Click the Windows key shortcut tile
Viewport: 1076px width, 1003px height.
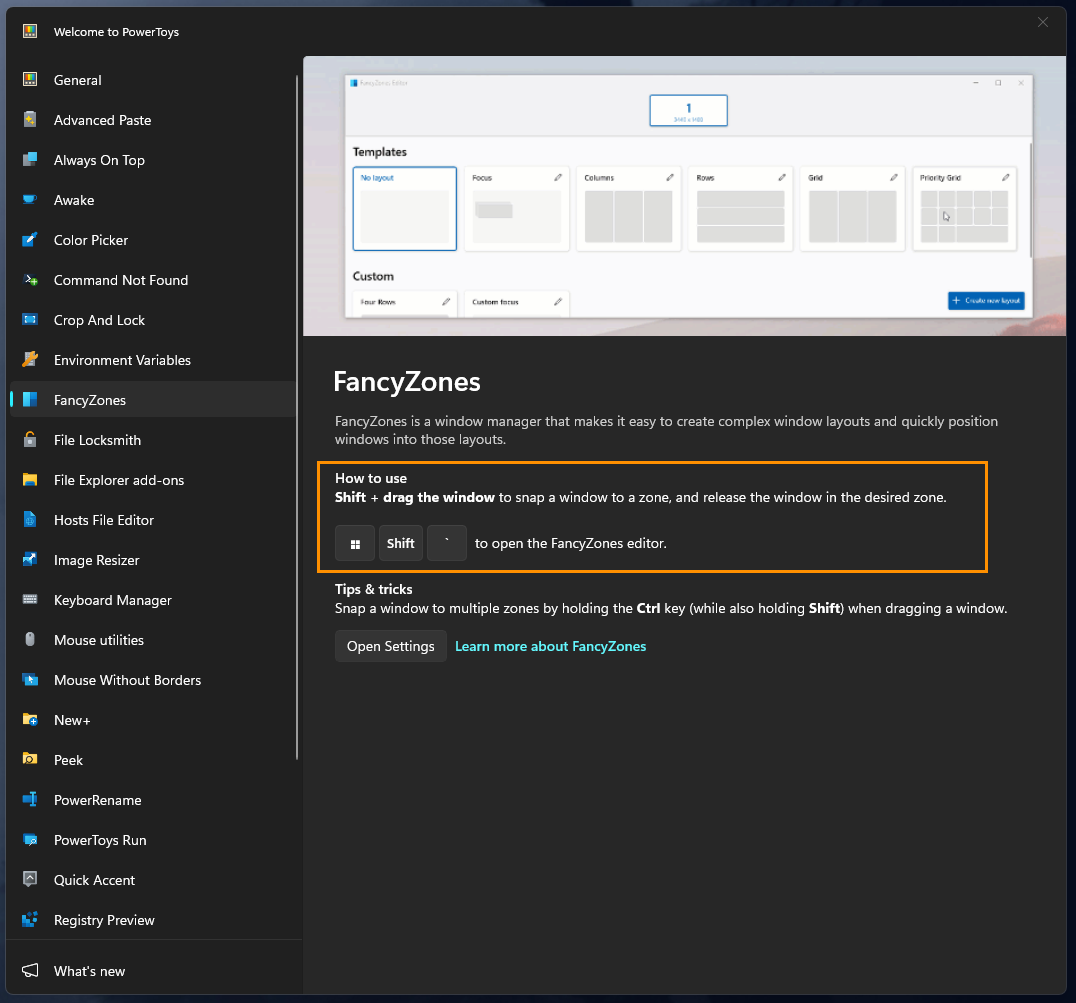355,543
